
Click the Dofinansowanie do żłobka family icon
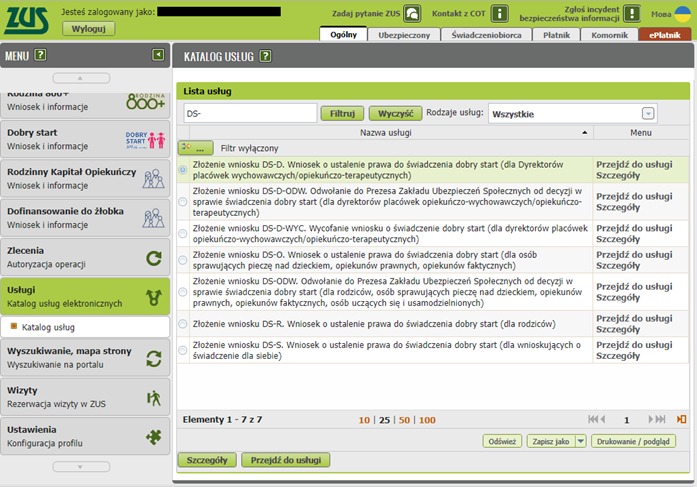153,218
